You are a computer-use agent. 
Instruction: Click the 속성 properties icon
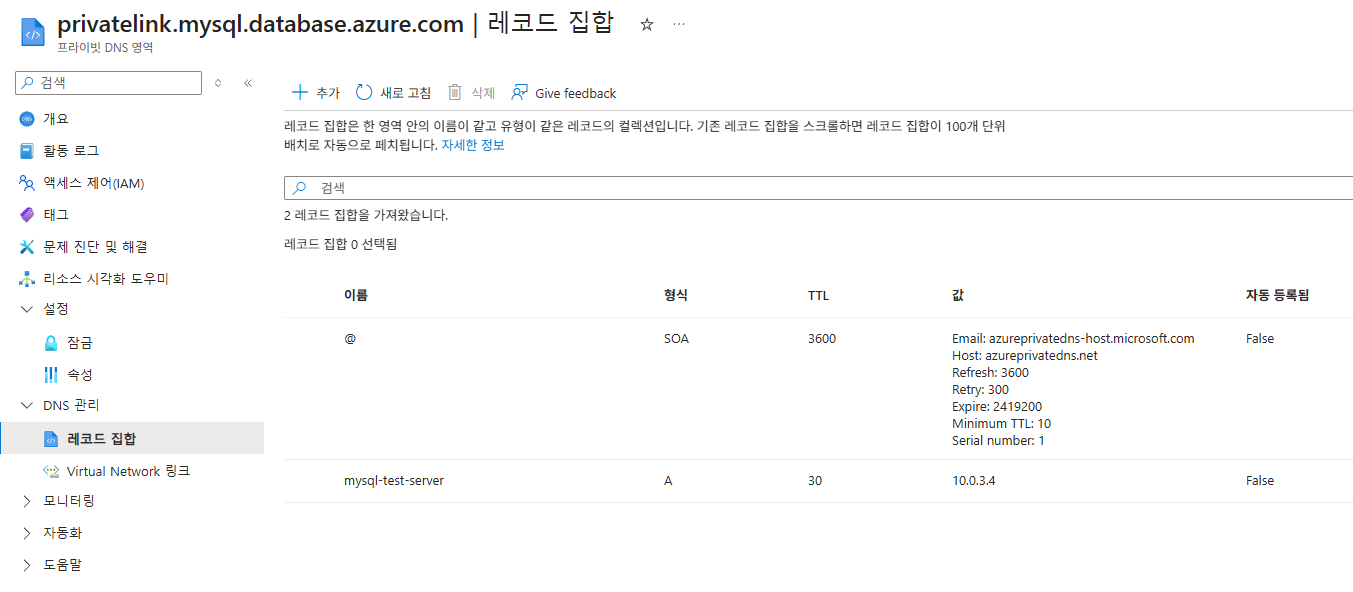[51, 375]
